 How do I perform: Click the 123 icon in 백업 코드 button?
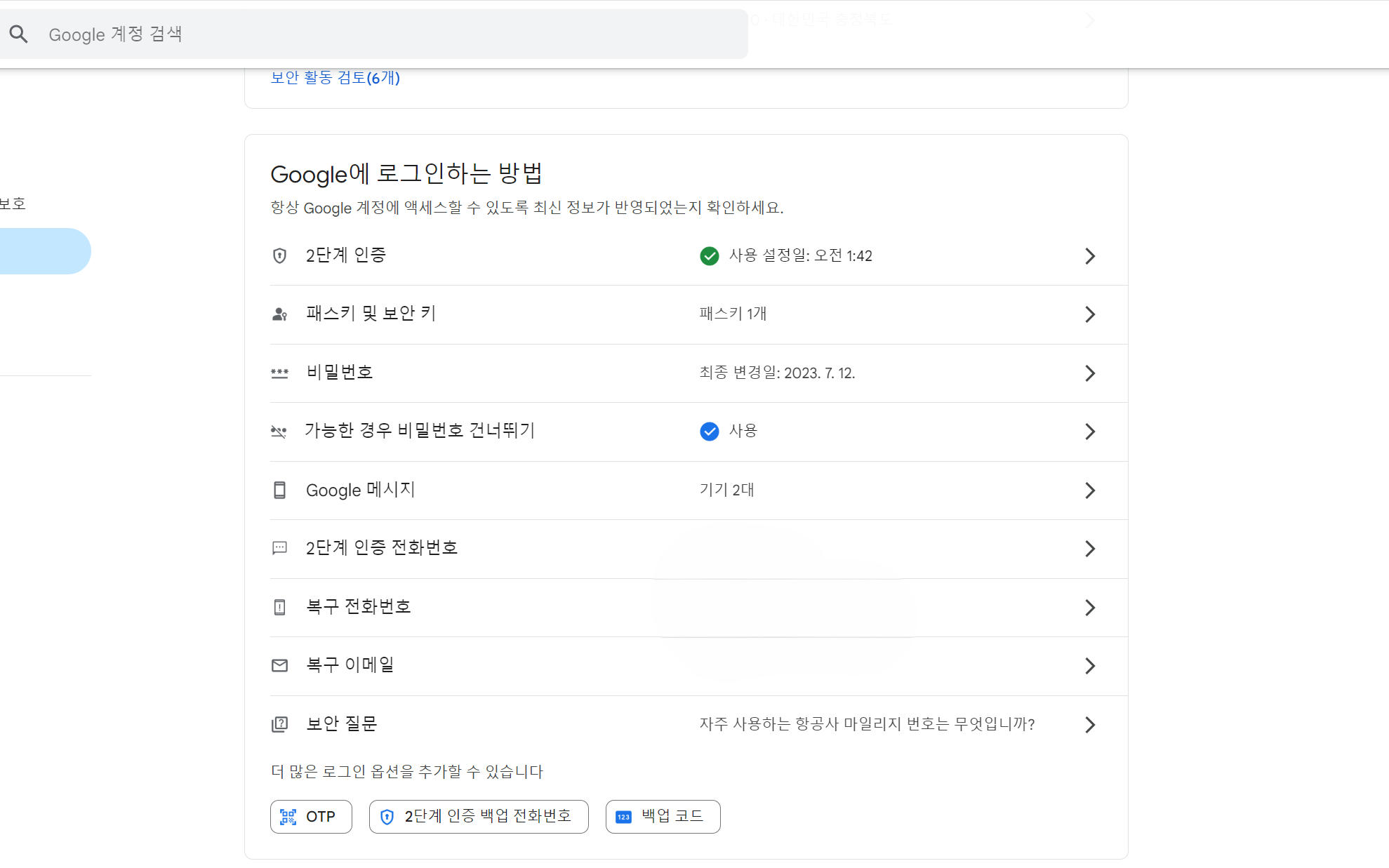(623, 817)
